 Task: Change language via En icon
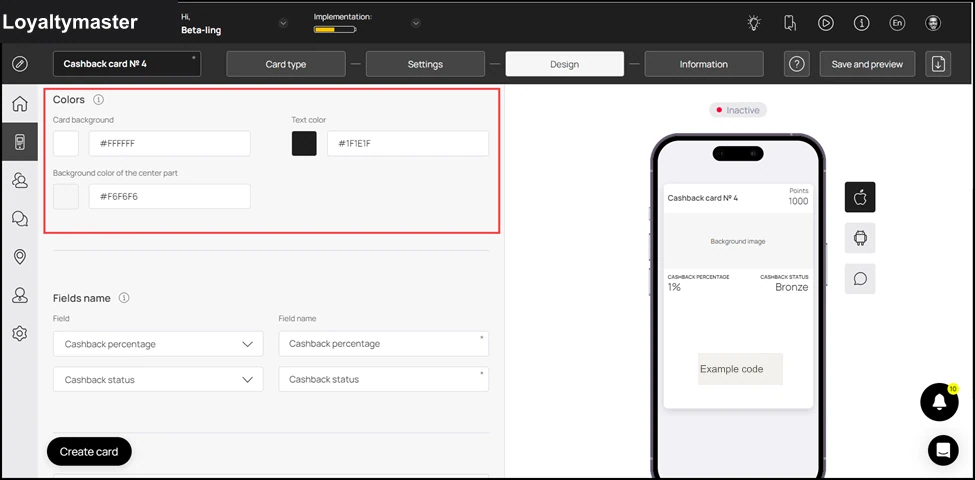point(897,24)
